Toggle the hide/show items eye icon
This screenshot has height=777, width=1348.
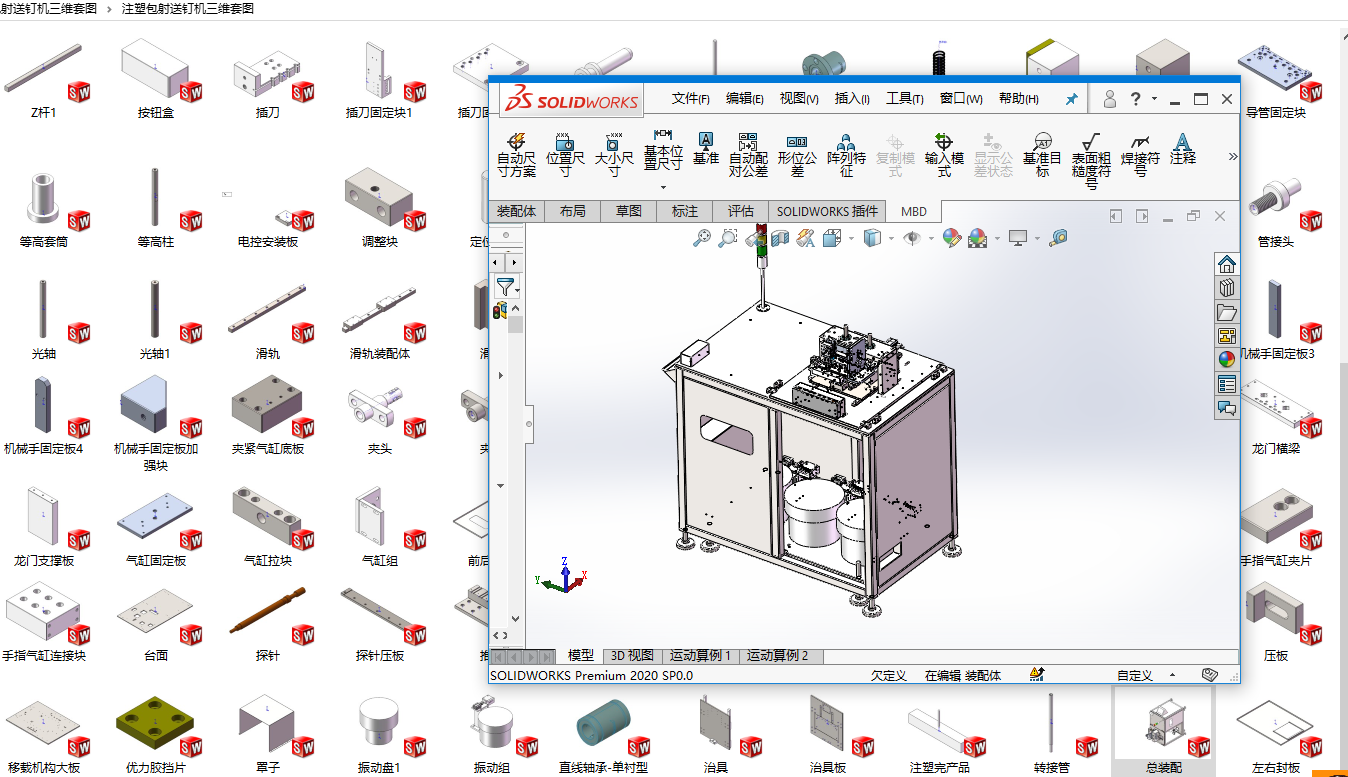[x=911, y=238]
